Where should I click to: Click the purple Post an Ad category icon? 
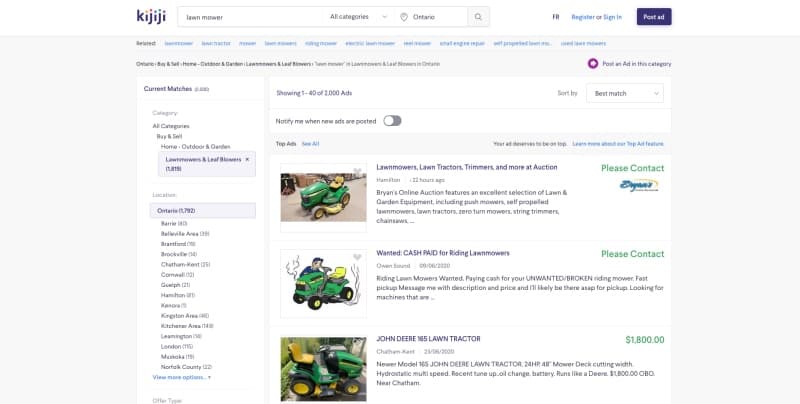pyautogui.click(x=593, y=63)
